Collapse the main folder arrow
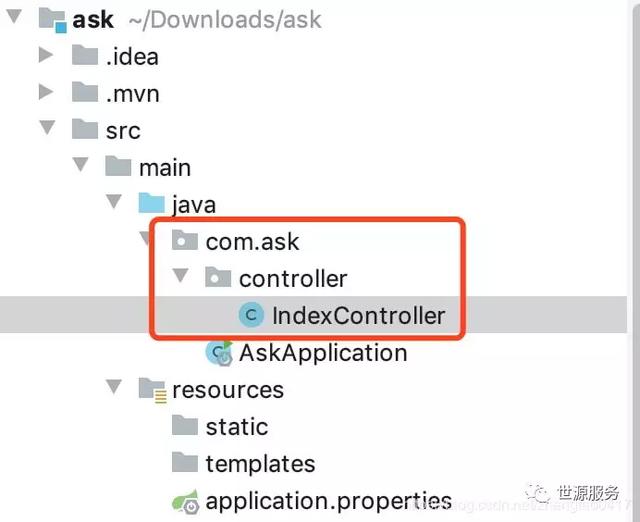 [81, 167]
